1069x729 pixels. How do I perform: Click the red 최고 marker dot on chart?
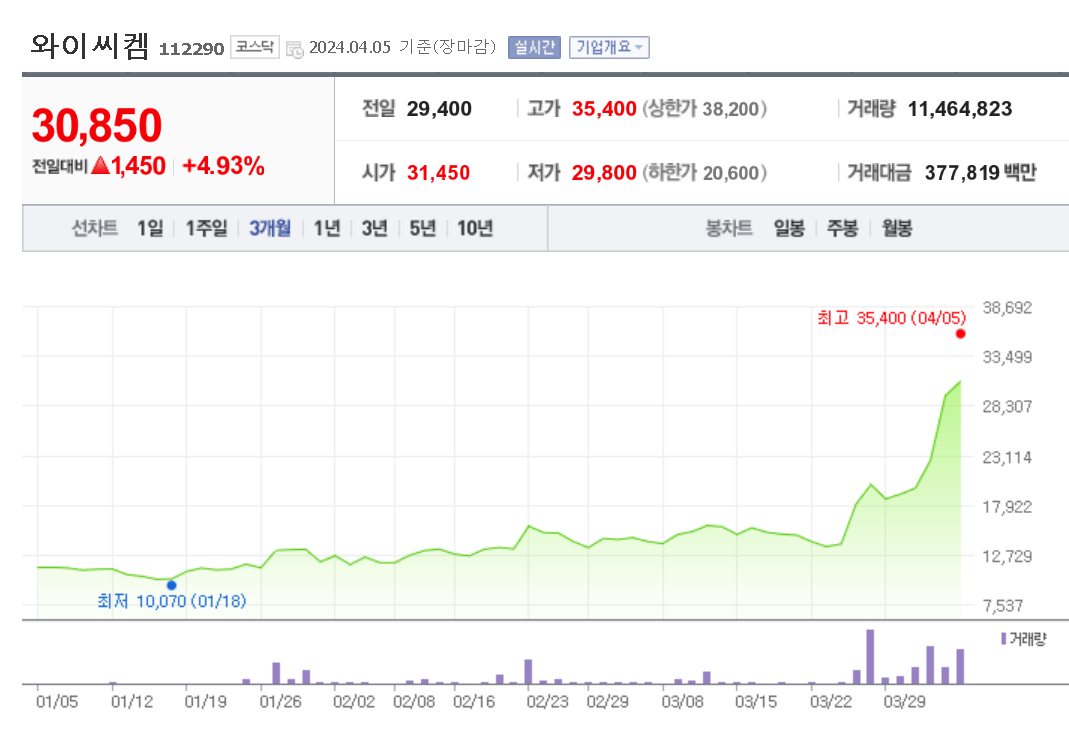(961, 333)
